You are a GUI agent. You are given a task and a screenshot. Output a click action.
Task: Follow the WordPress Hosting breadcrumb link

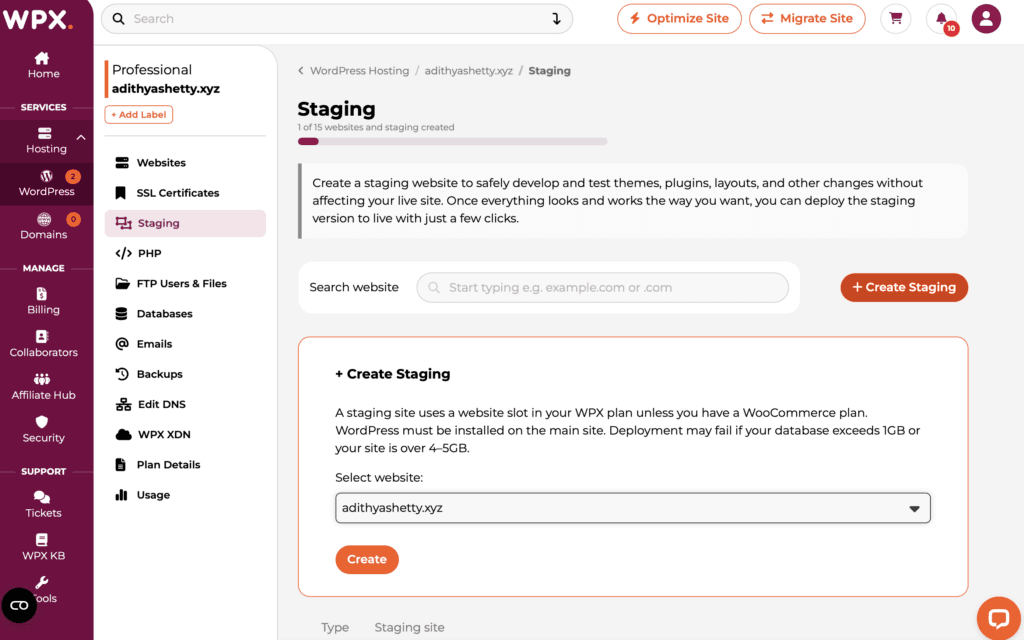tap(359, 71)
